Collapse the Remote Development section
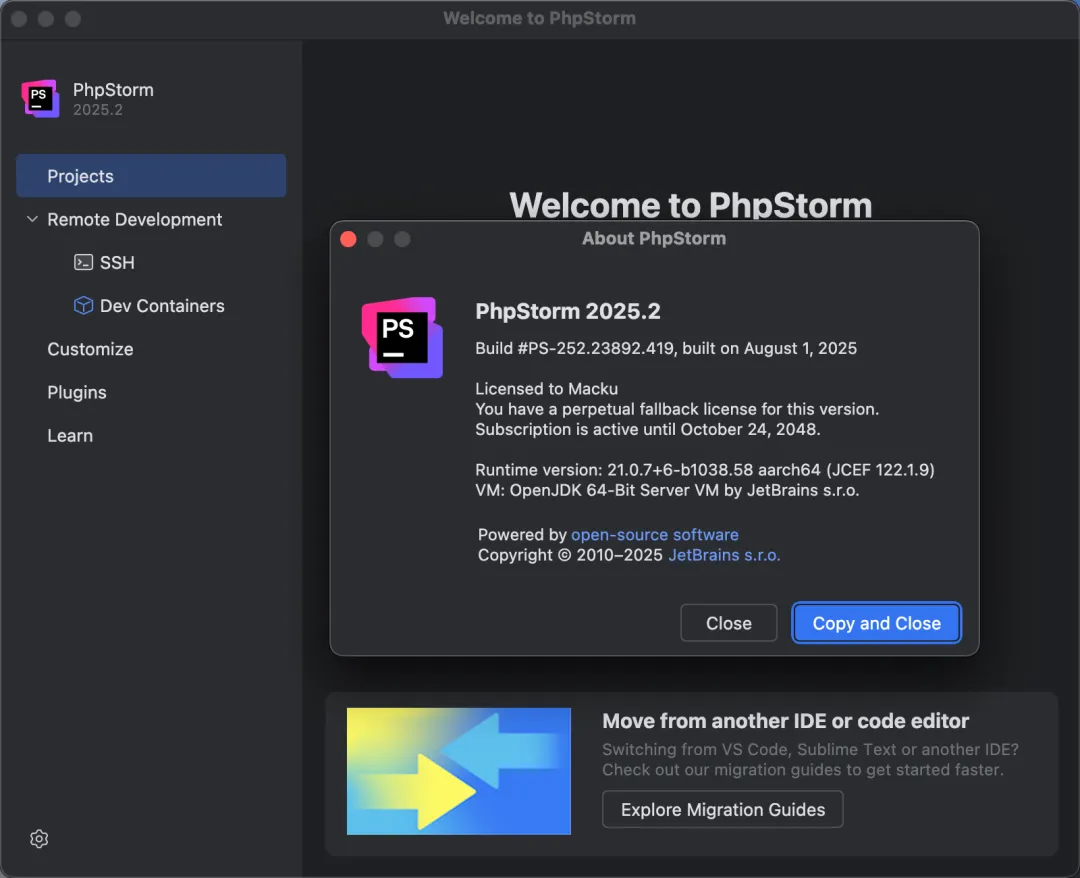The image size is (1080, 878). (x=32, y=219)
